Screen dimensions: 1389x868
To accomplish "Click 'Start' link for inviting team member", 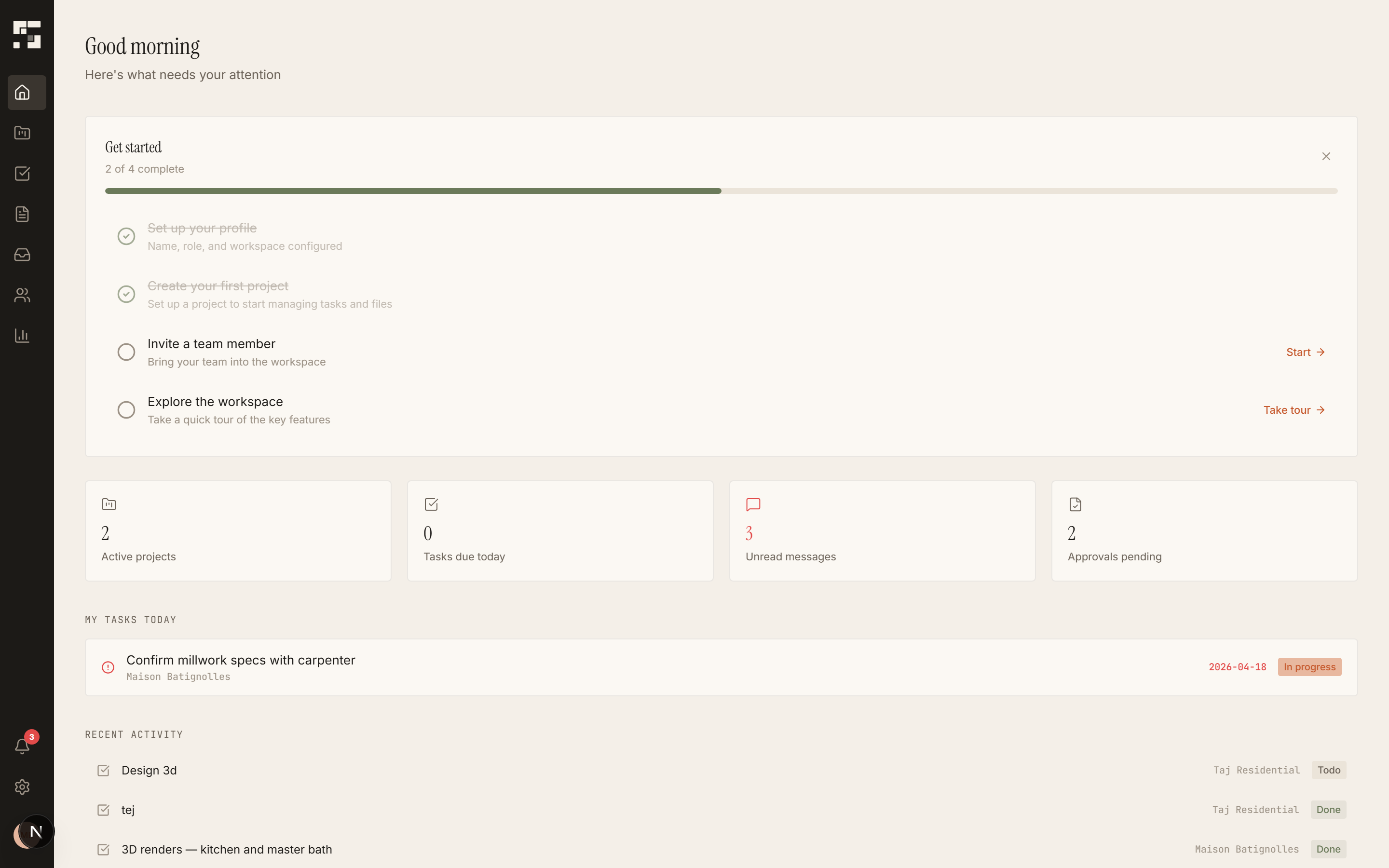I will tap(1305, 352).
